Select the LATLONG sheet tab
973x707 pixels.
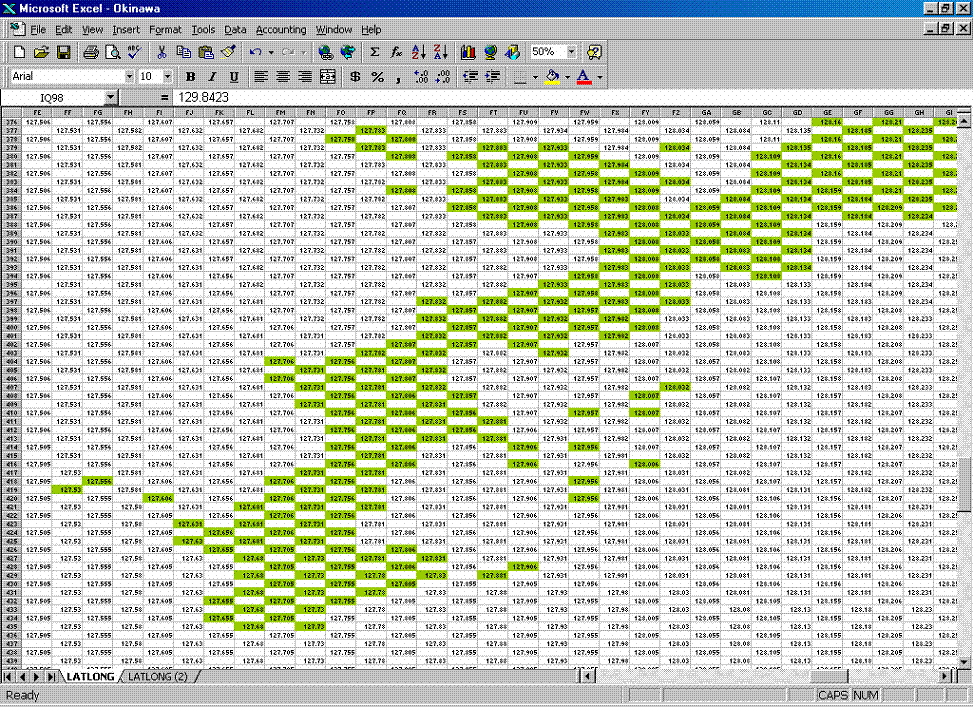[90, 677]
